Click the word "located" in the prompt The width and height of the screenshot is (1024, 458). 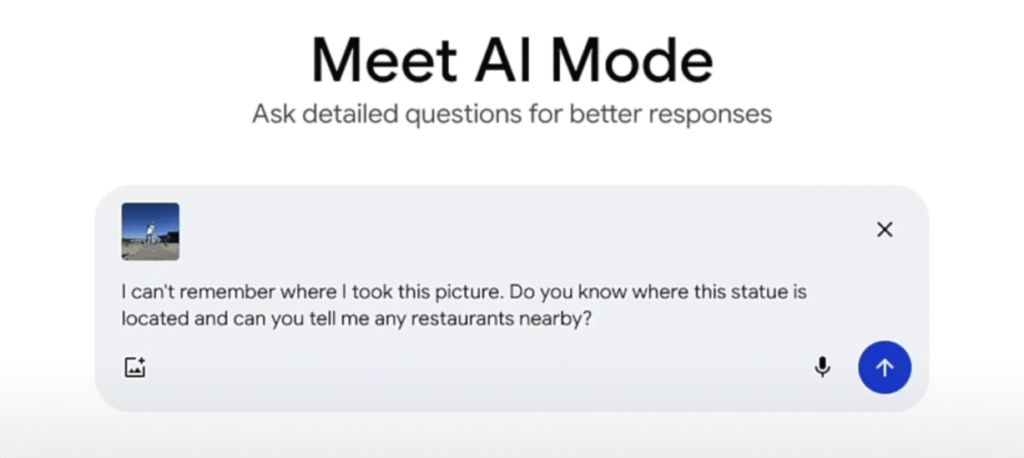(x=154, y=320)
